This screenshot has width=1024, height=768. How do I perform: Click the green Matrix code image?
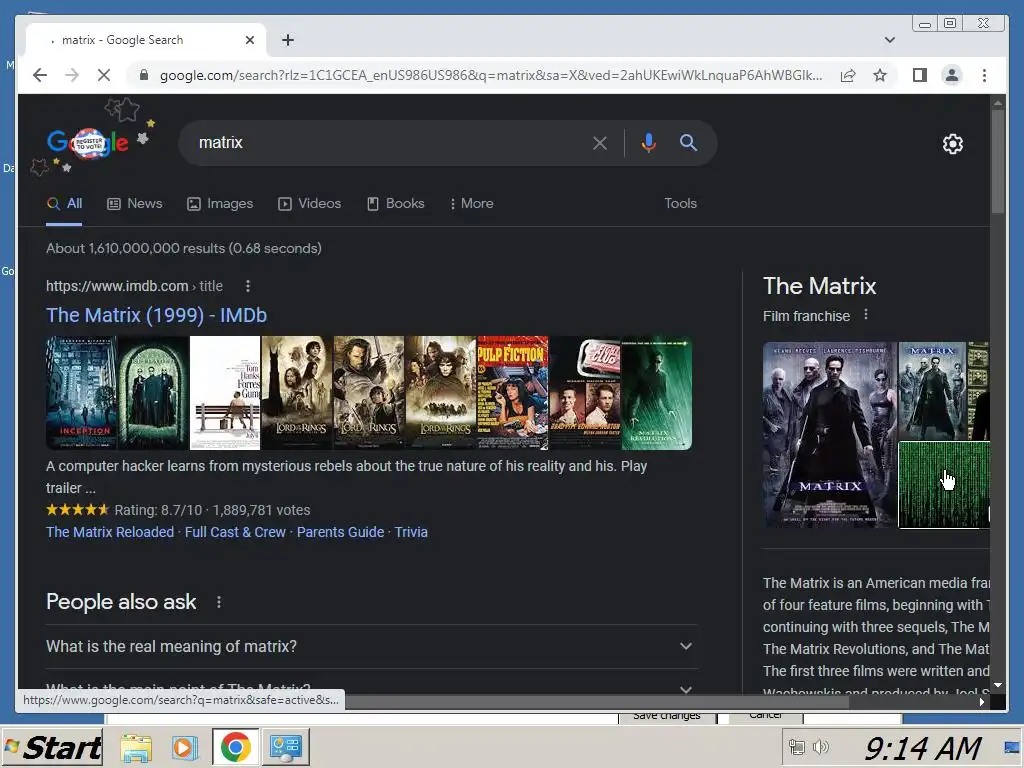tap(944, 485)
